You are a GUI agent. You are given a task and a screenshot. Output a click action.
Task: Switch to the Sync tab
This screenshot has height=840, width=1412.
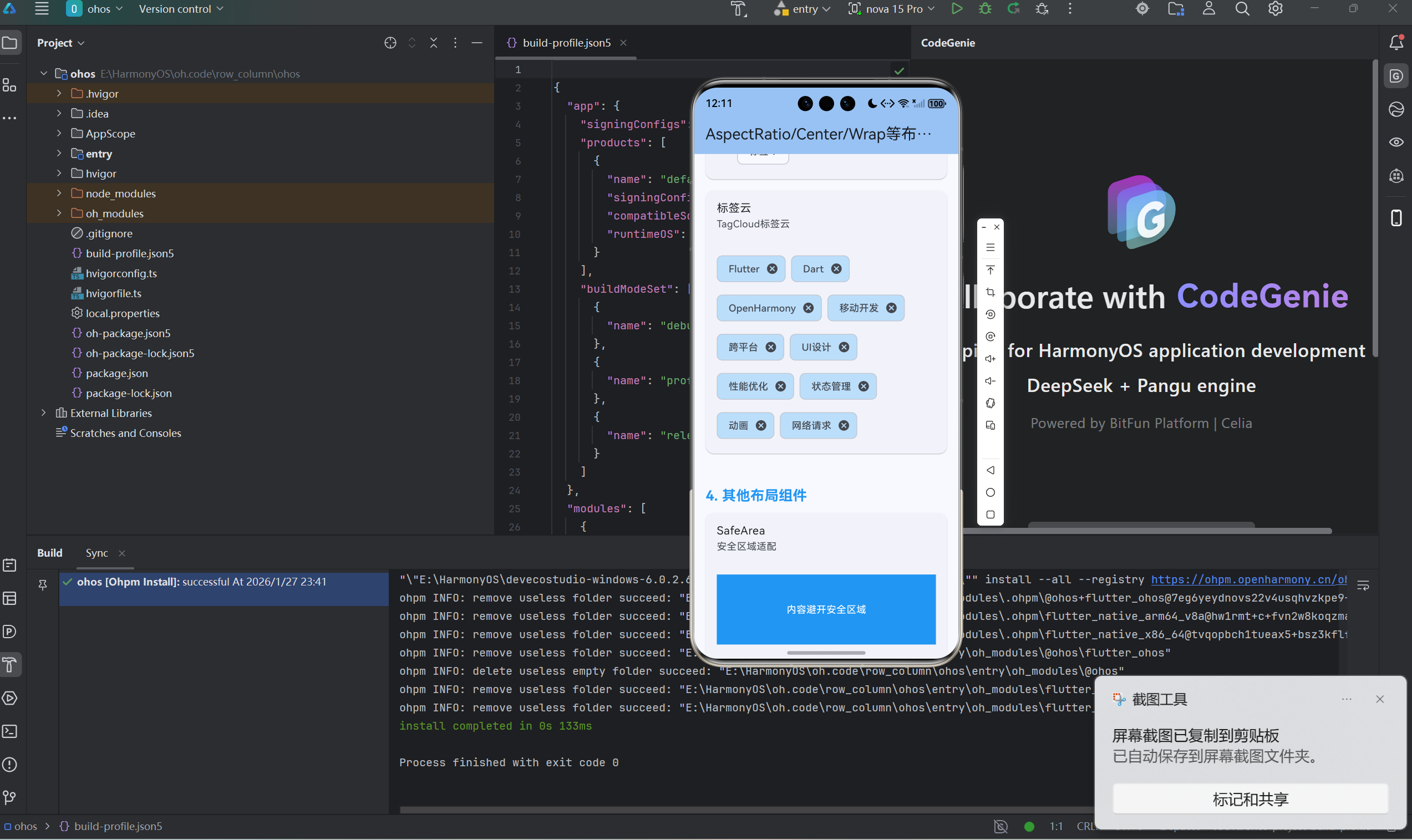click(x=96, y=553)
